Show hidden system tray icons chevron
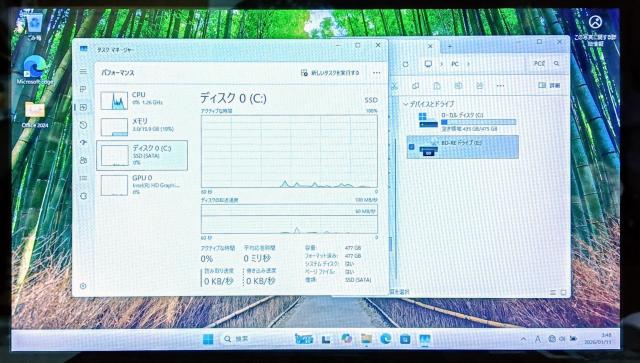This screenshot has width=640, height=363. [x=523, y=339]
